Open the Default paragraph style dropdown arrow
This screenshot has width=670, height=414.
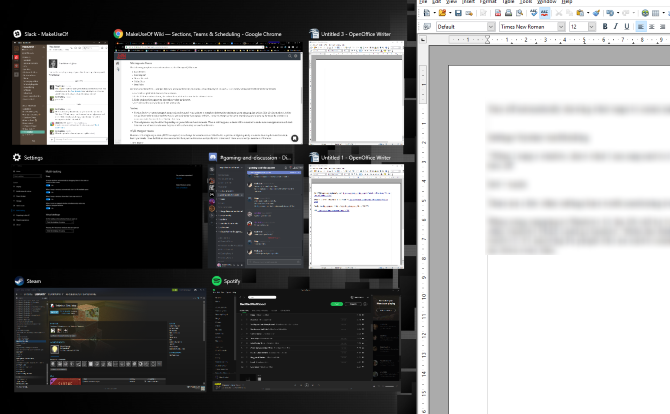491,26
